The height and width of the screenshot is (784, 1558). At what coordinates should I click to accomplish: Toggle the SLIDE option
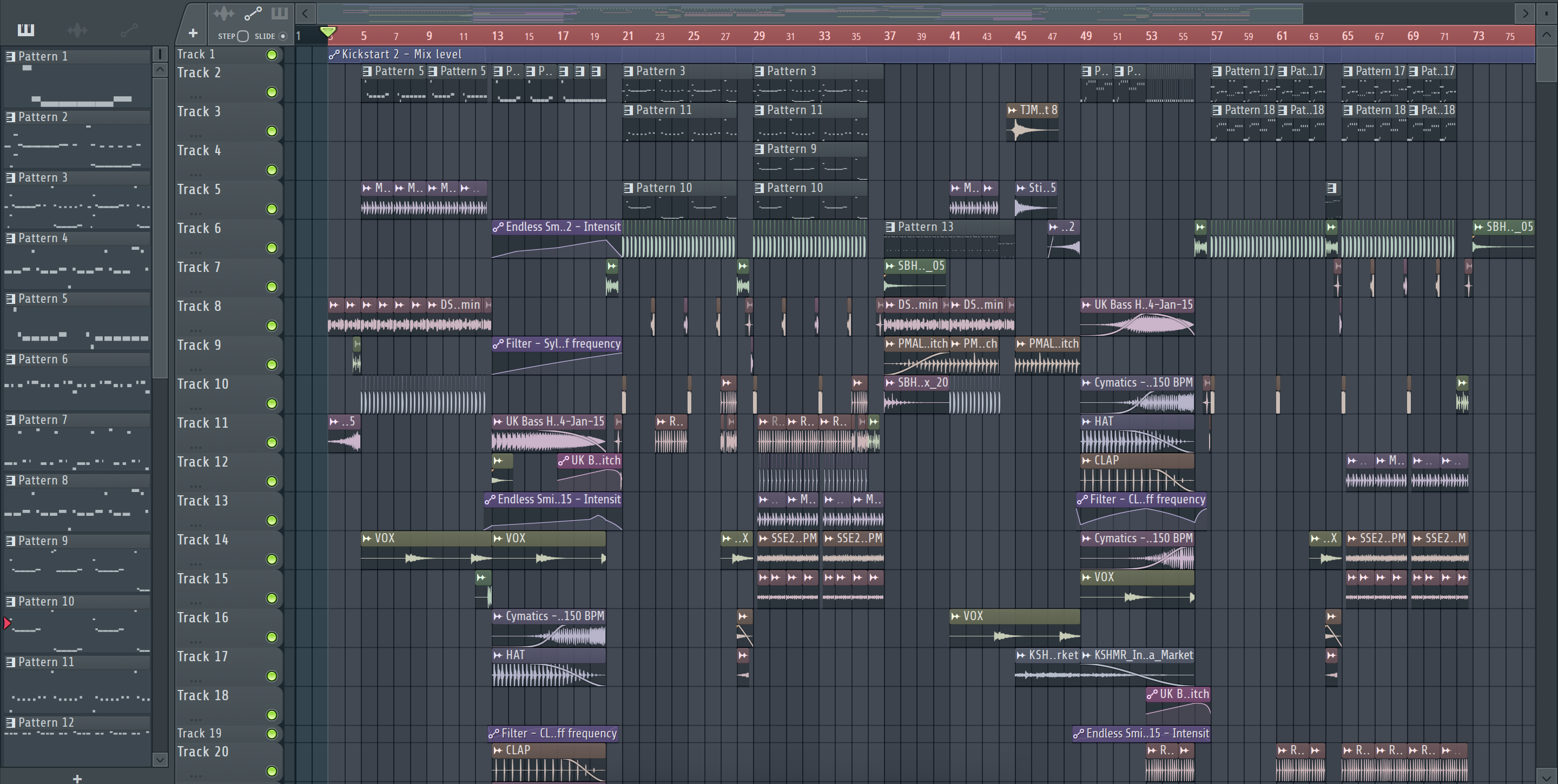[x=282, y=36]
